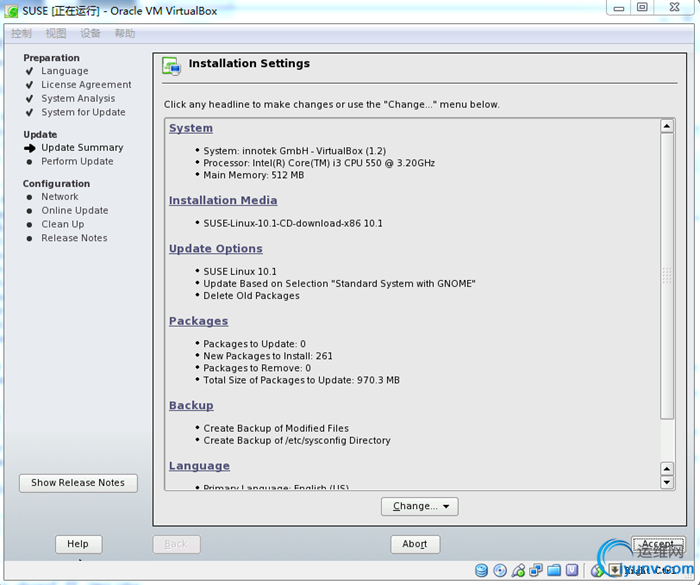
Task: Click text "Create Backup of Modified Files"
Action: (x=276, y=429)
